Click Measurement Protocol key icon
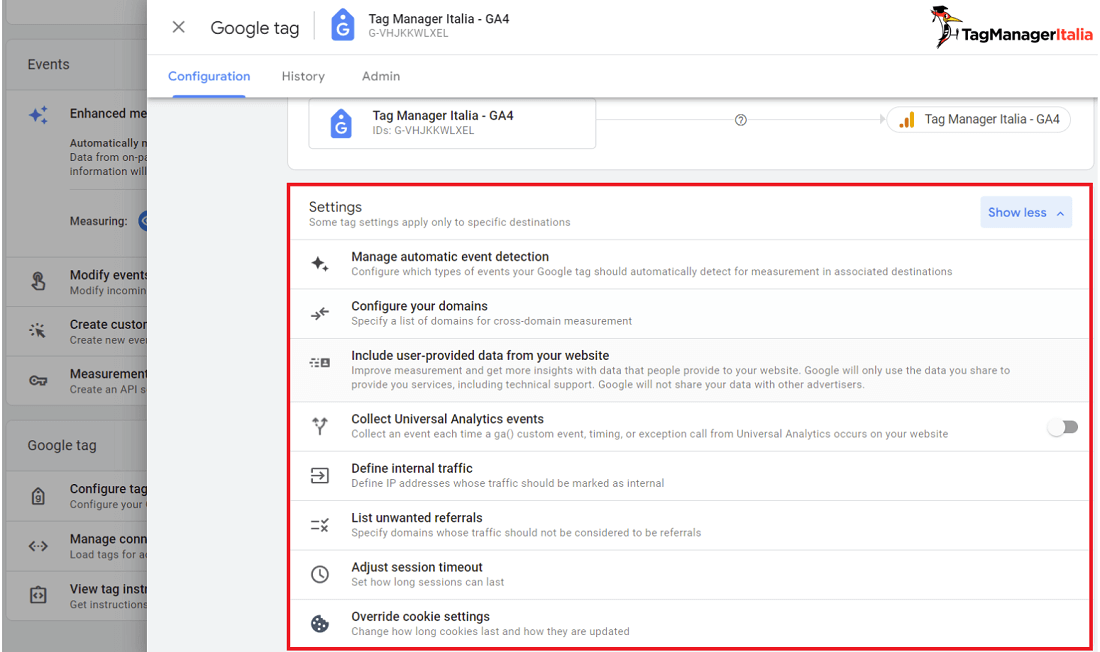 38,381
